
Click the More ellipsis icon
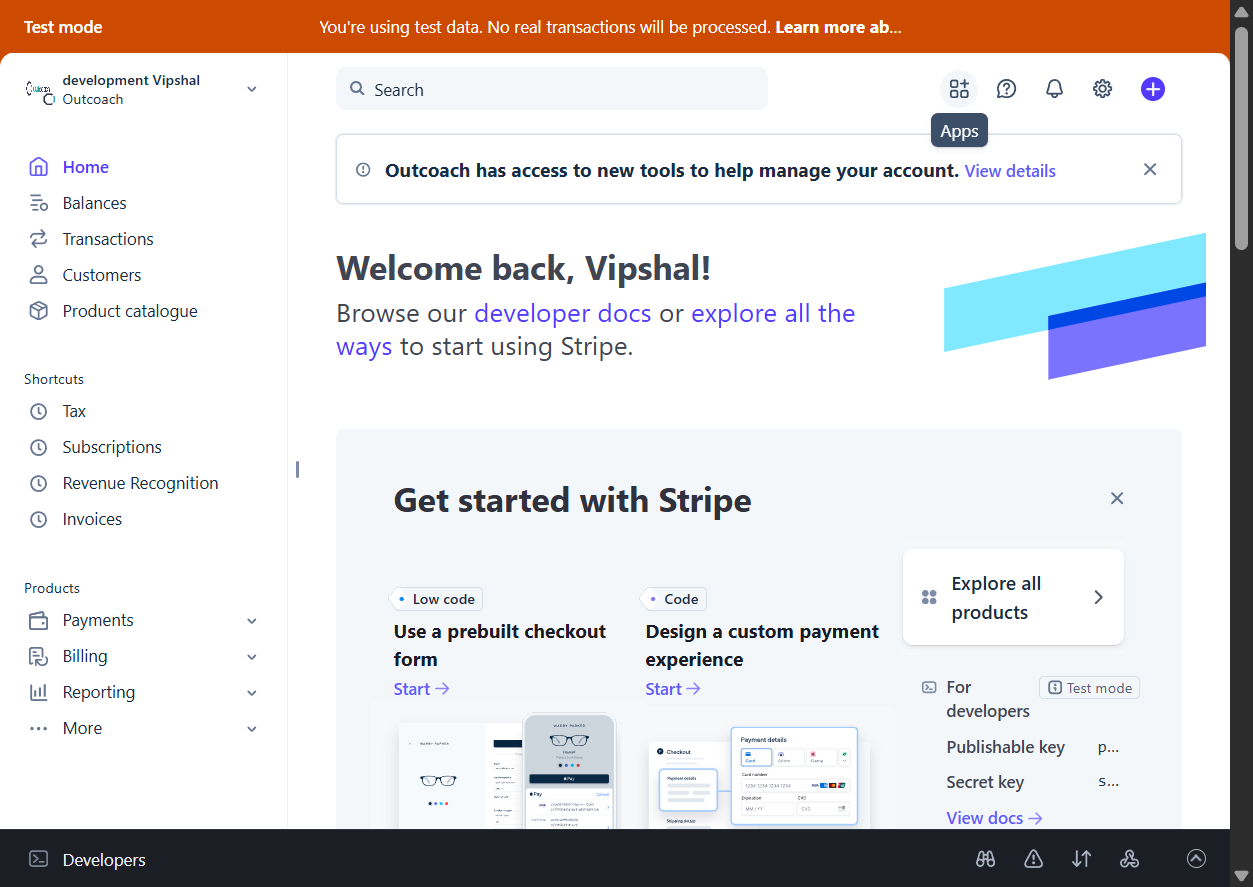[38, 728]
